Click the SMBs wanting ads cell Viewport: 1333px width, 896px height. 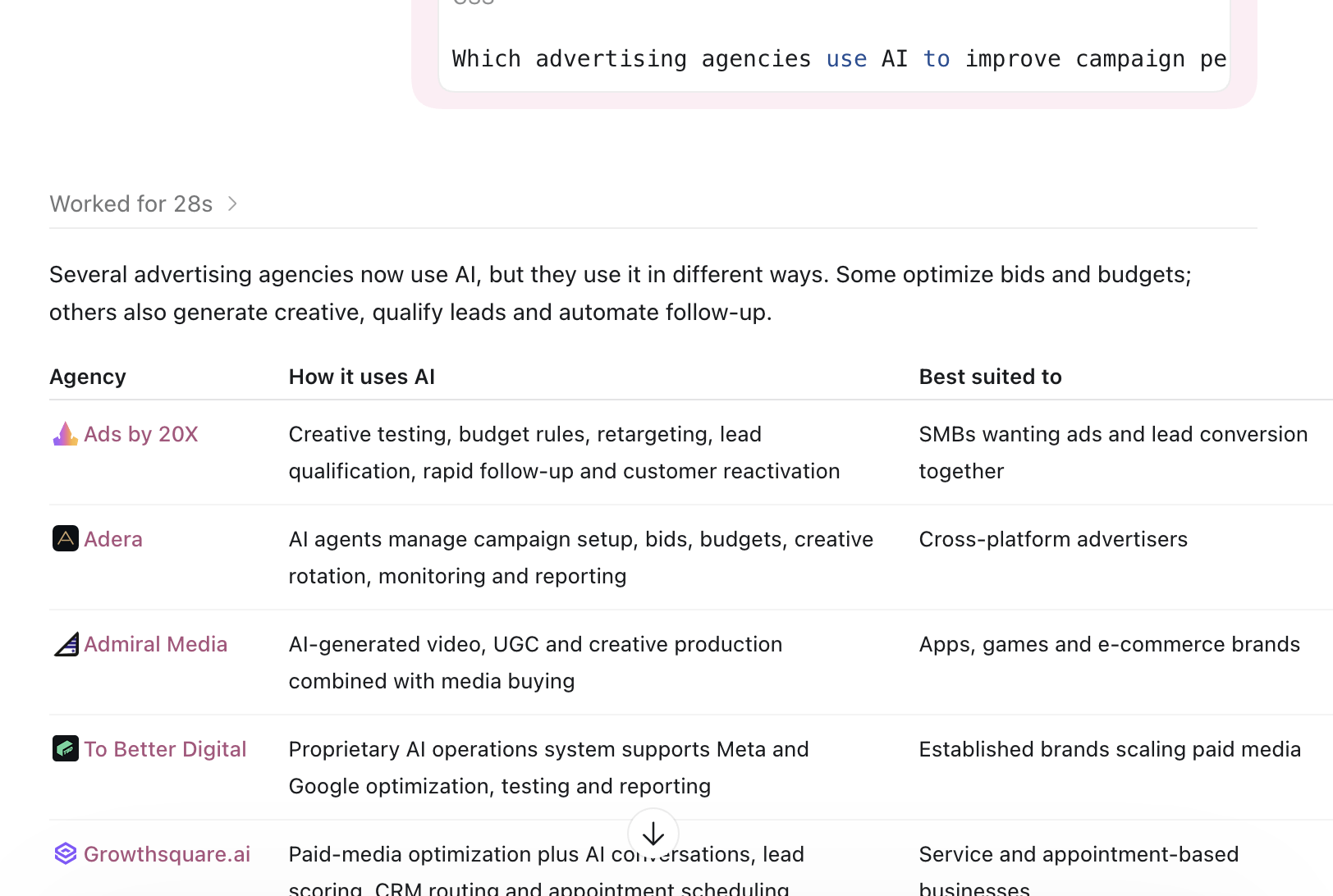pos(1114,452)
